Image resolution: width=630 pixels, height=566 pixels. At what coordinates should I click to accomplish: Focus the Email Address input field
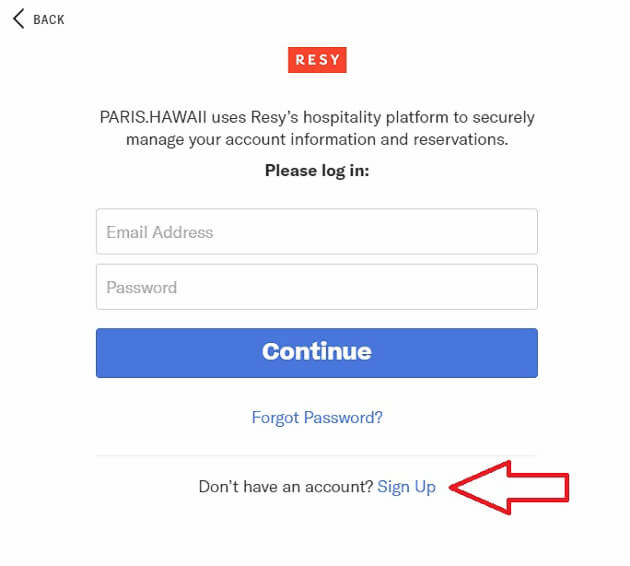317,232
